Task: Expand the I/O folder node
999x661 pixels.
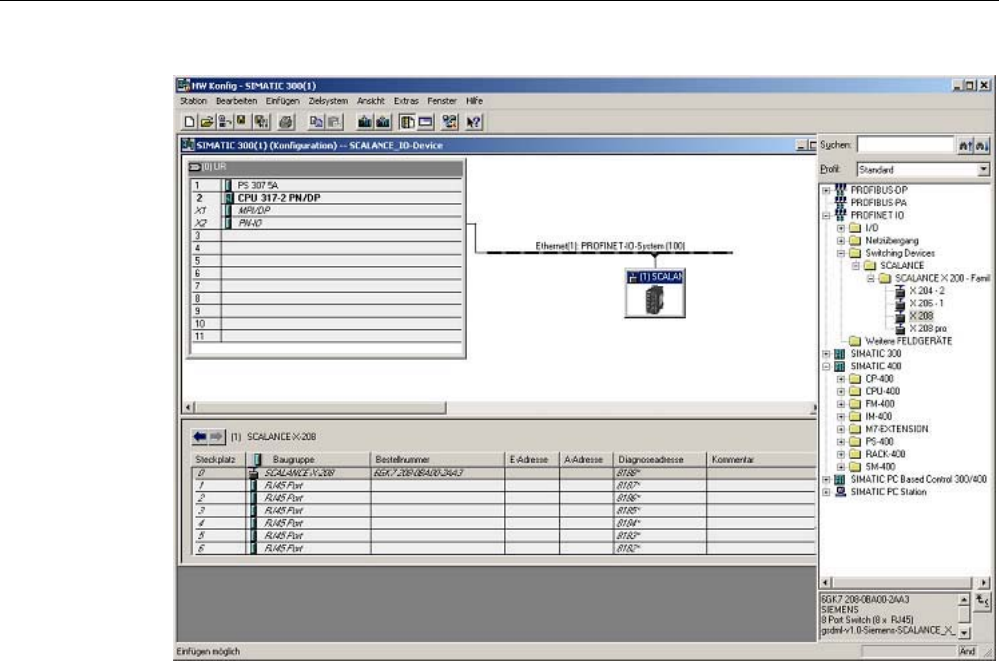Action: 841,228
